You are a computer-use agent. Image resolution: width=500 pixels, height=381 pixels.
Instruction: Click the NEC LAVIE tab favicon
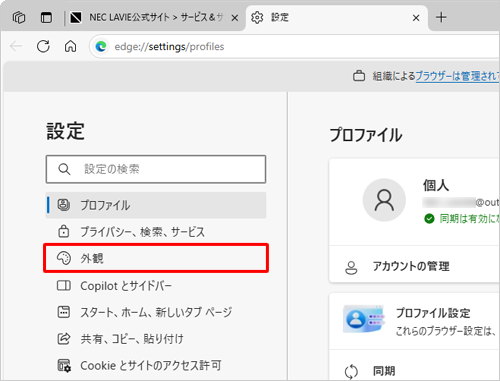(76, 17)
